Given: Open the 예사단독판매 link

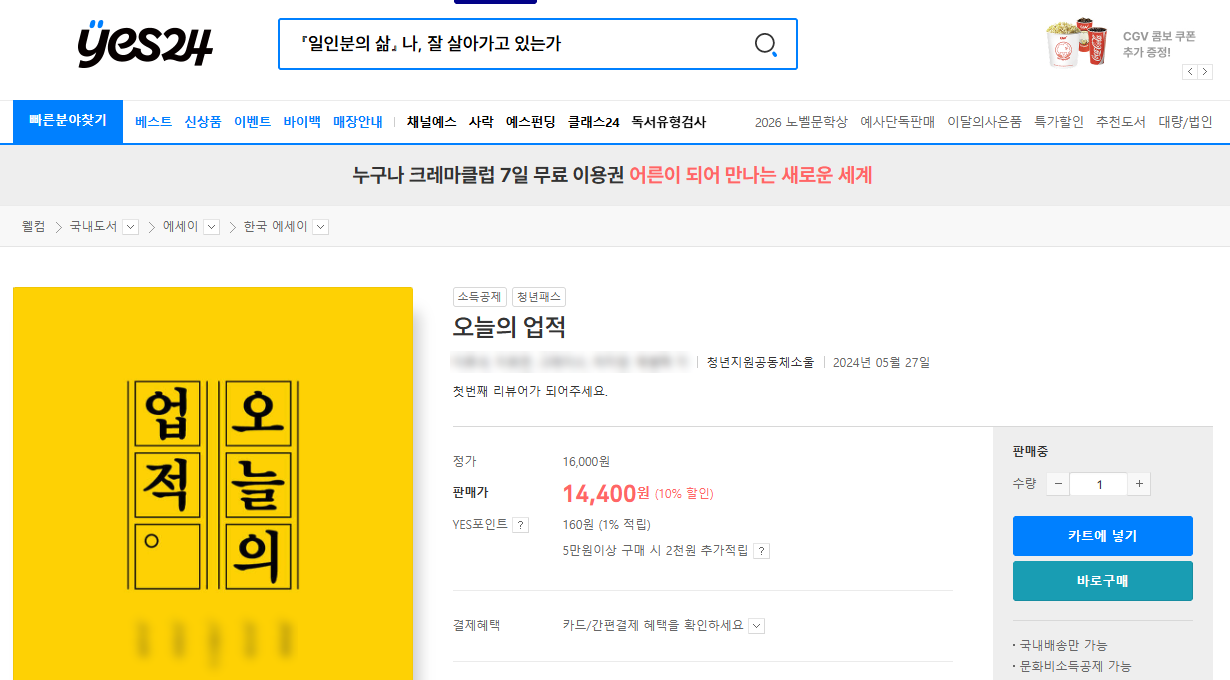Looking at the screenshot, I should (897, 122).
